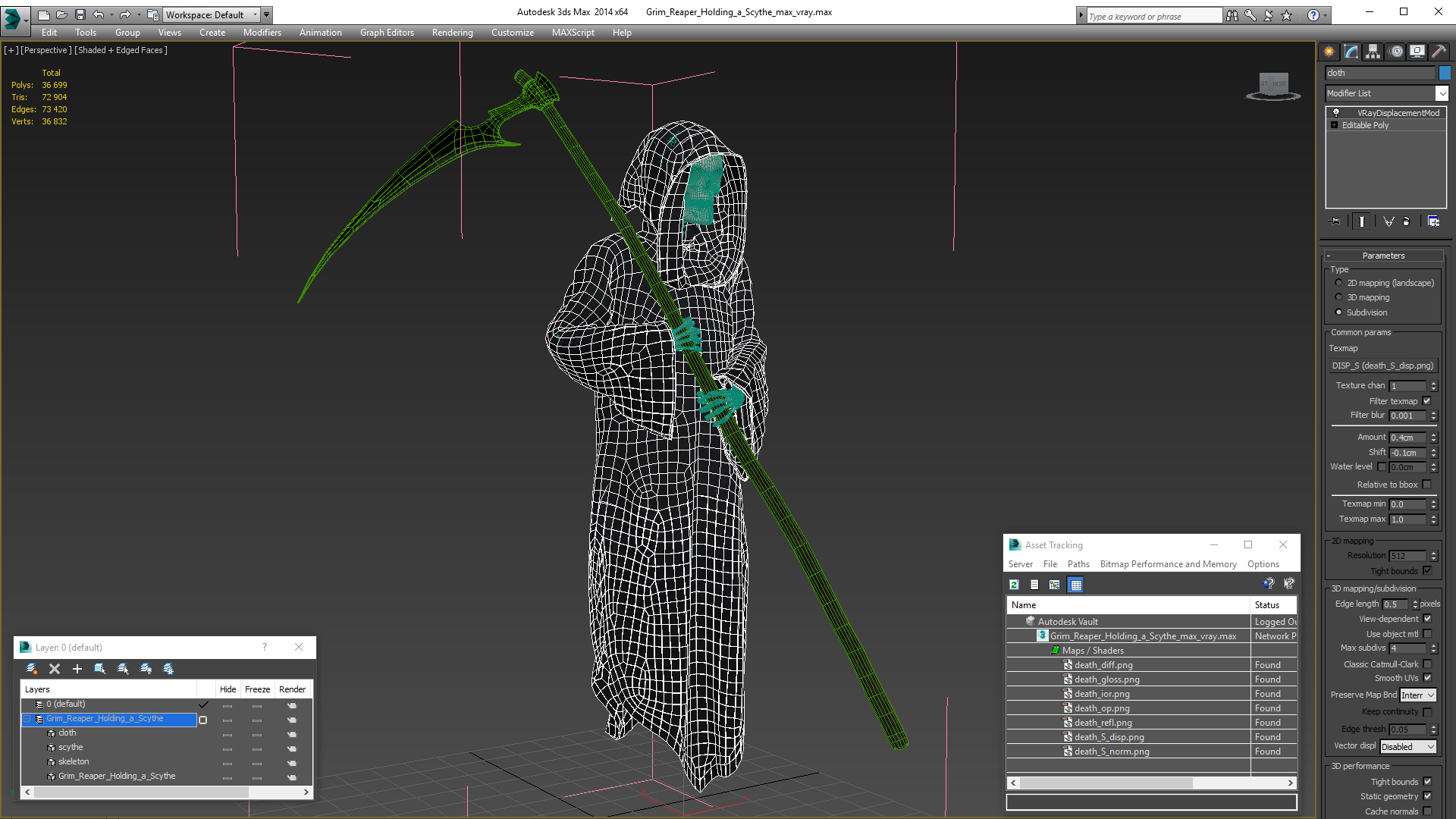Toggle the Filter texmap checkbox
This screenshot has height=819, width=1456.
click(x=1426, y=401)
